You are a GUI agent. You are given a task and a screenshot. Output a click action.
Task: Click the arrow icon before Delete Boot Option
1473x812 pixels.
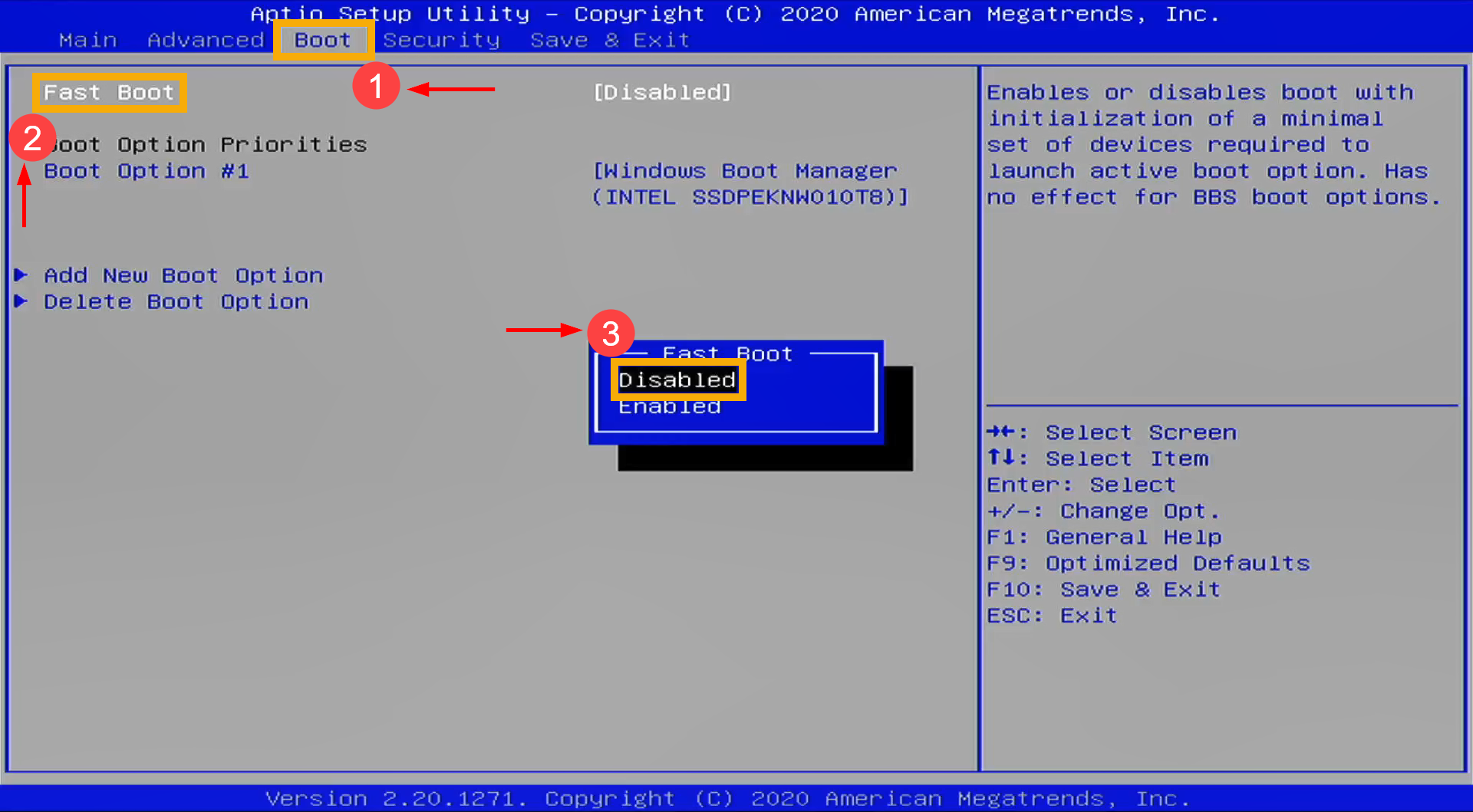[21, 301]
